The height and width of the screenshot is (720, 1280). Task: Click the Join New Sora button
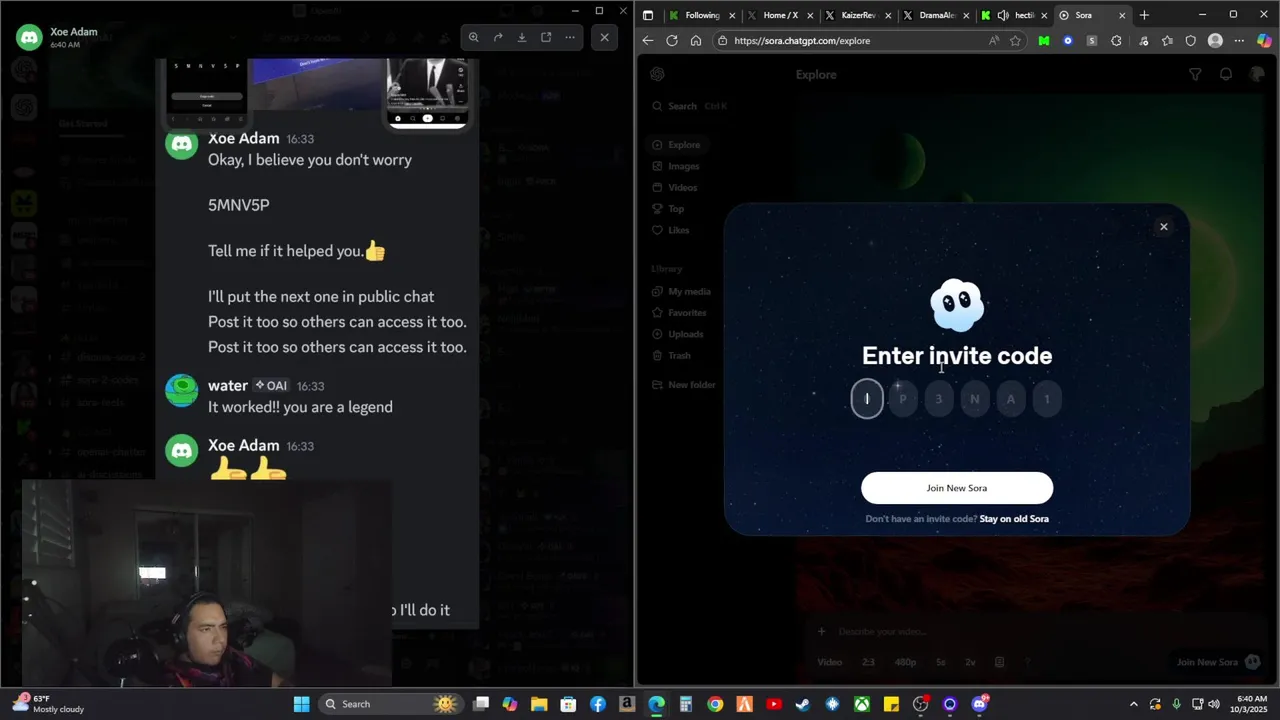(x=957, y=488)
